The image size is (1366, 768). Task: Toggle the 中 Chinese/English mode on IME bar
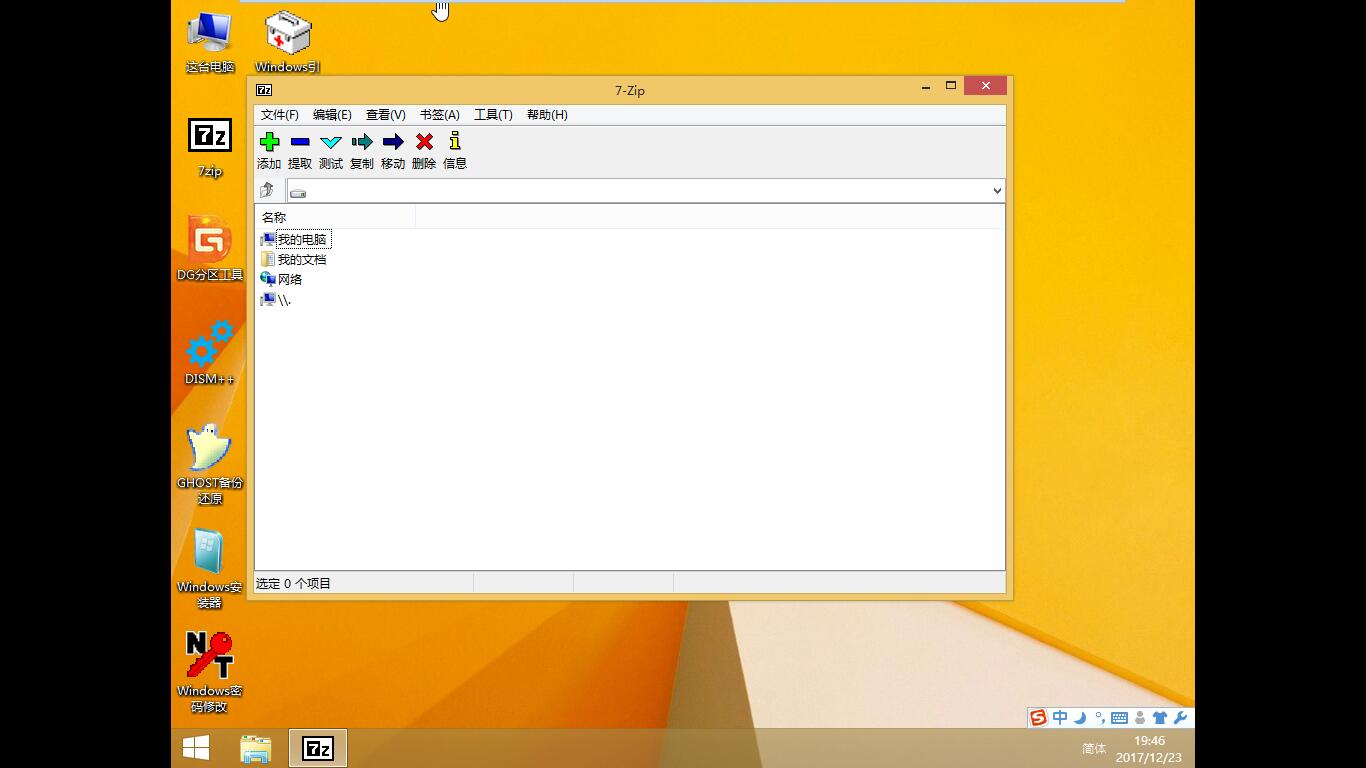pos(1060,718)
